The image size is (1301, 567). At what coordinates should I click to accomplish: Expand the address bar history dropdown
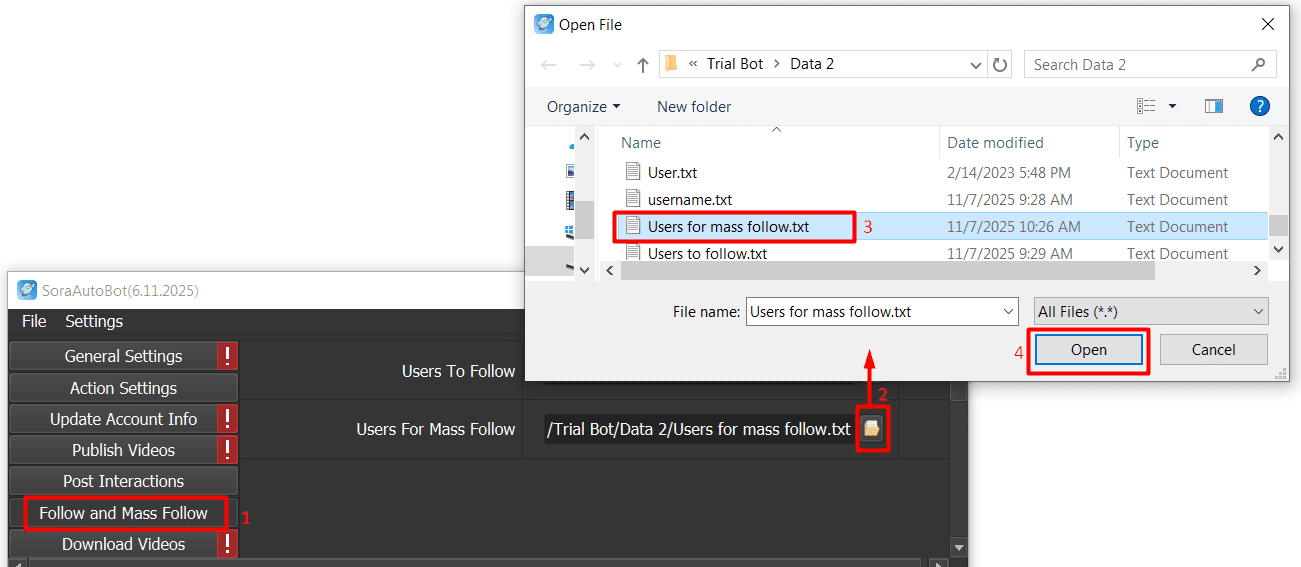point(976,65)
